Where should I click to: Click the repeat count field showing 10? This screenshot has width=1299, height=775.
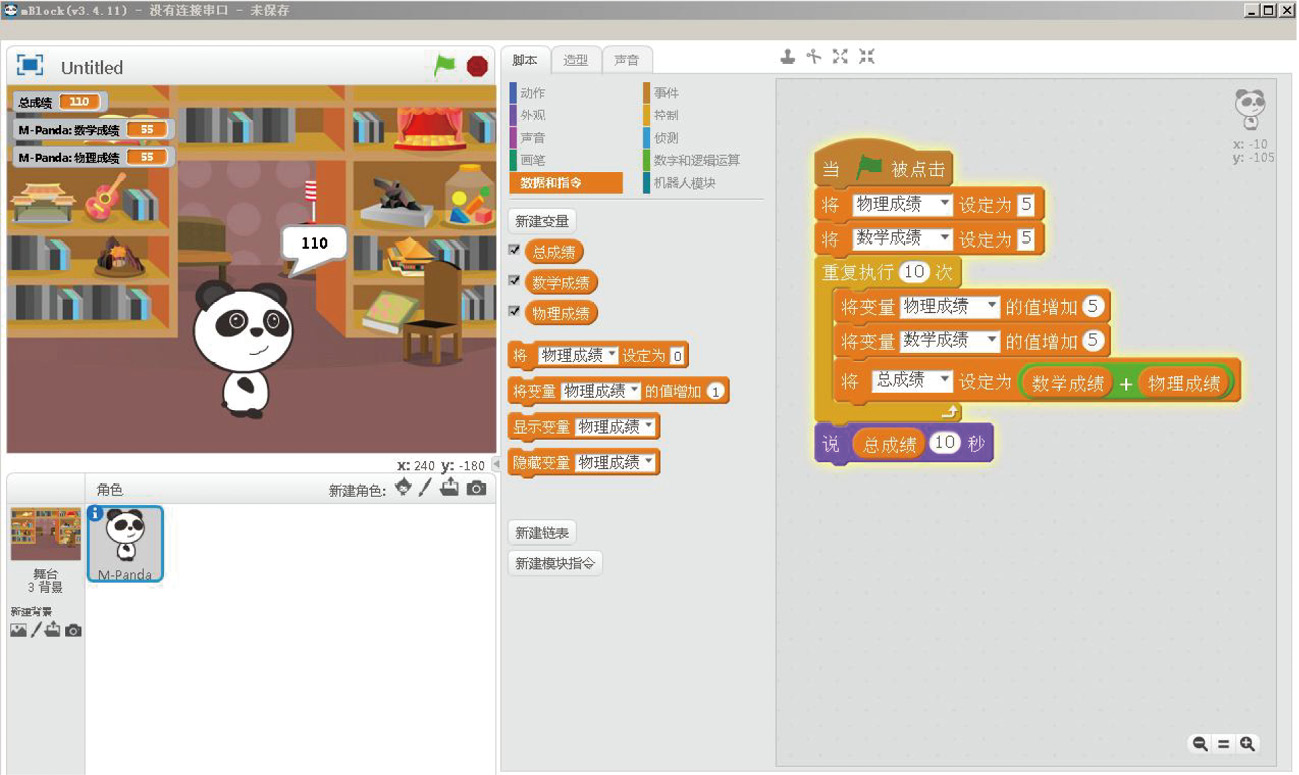(914, 272)
